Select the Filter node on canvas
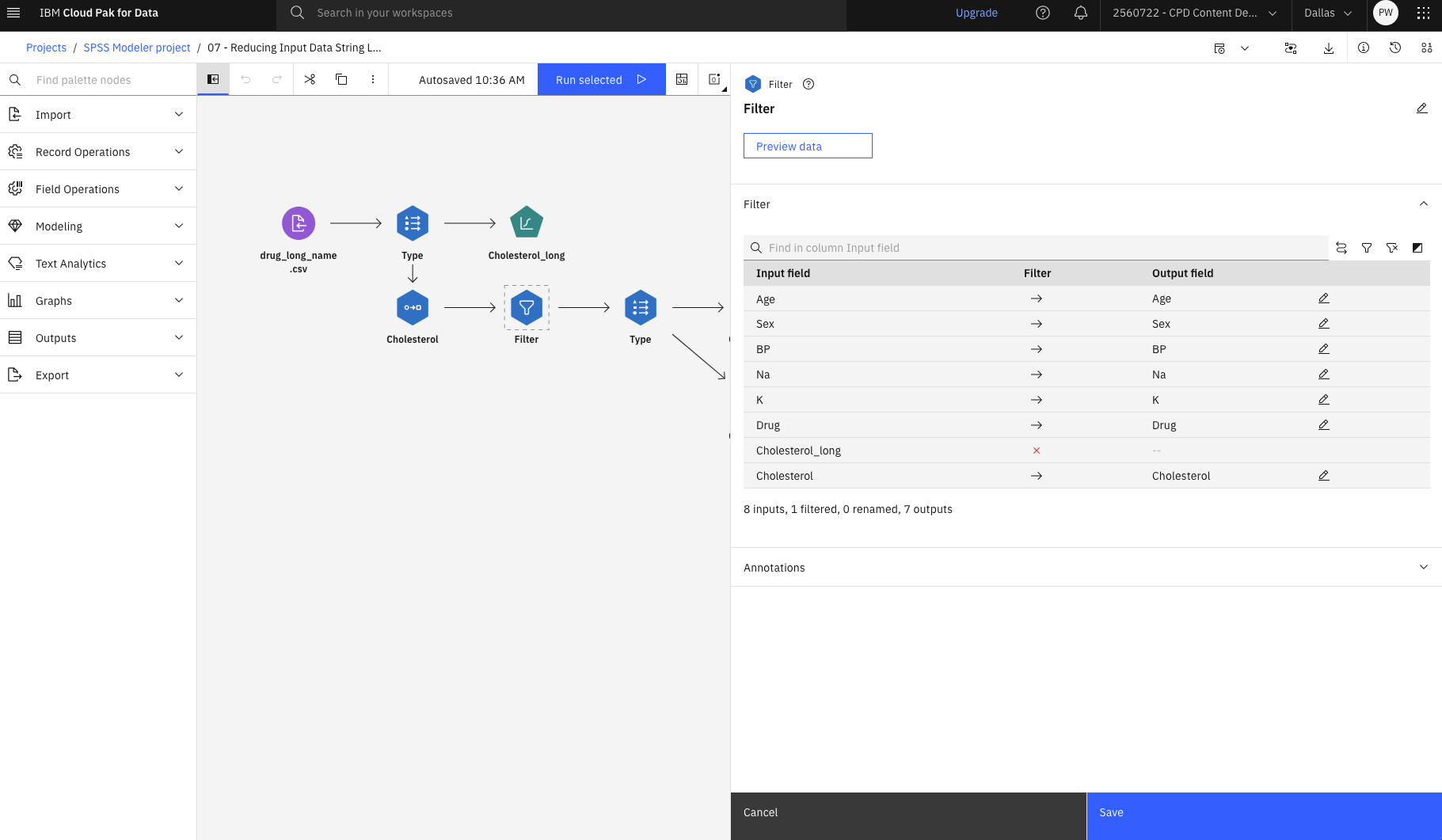The width and height of the screenshot is (1442, 840). tap(527, 308)
